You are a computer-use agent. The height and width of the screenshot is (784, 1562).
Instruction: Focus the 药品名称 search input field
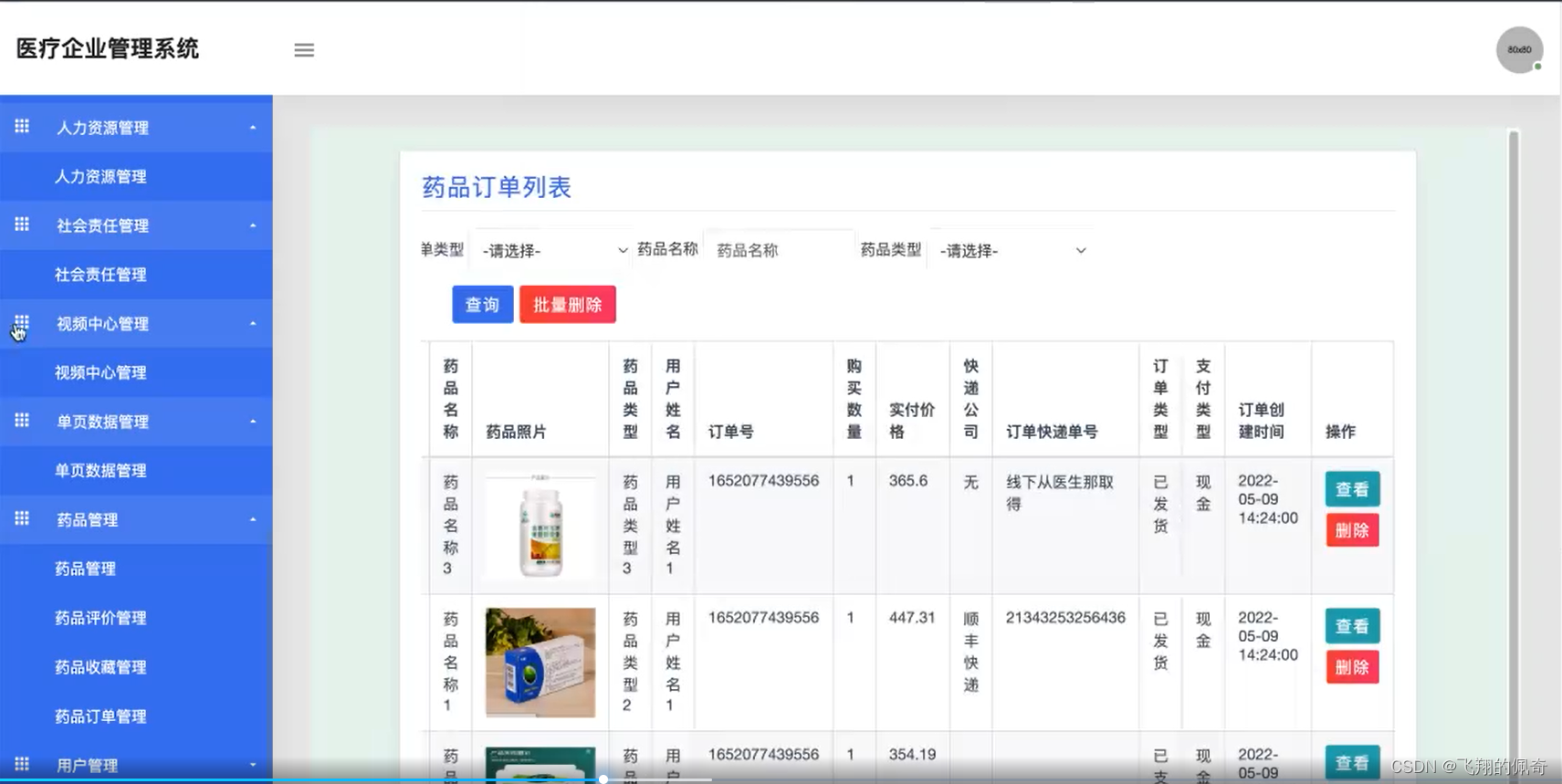[780, 250]
